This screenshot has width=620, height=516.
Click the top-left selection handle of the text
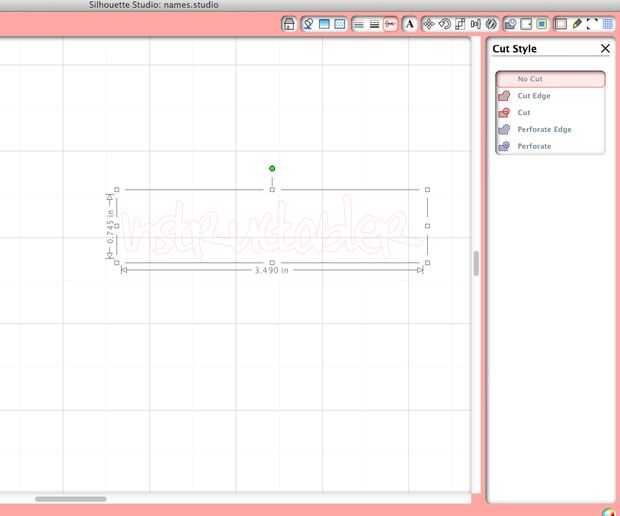click(x=117, y=190)
